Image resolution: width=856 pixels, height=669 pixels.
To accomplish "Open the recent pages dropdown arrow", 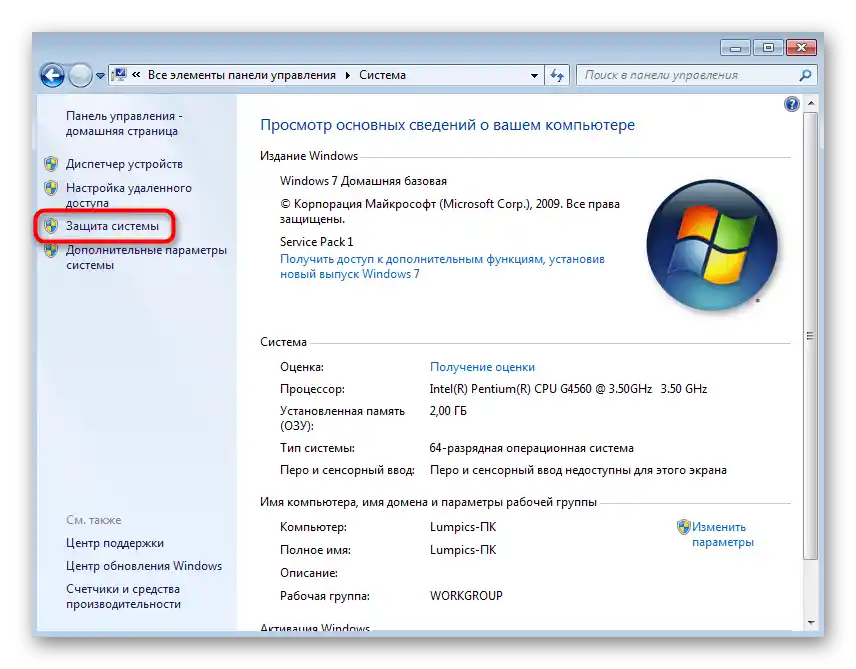I will coord(100,75).
